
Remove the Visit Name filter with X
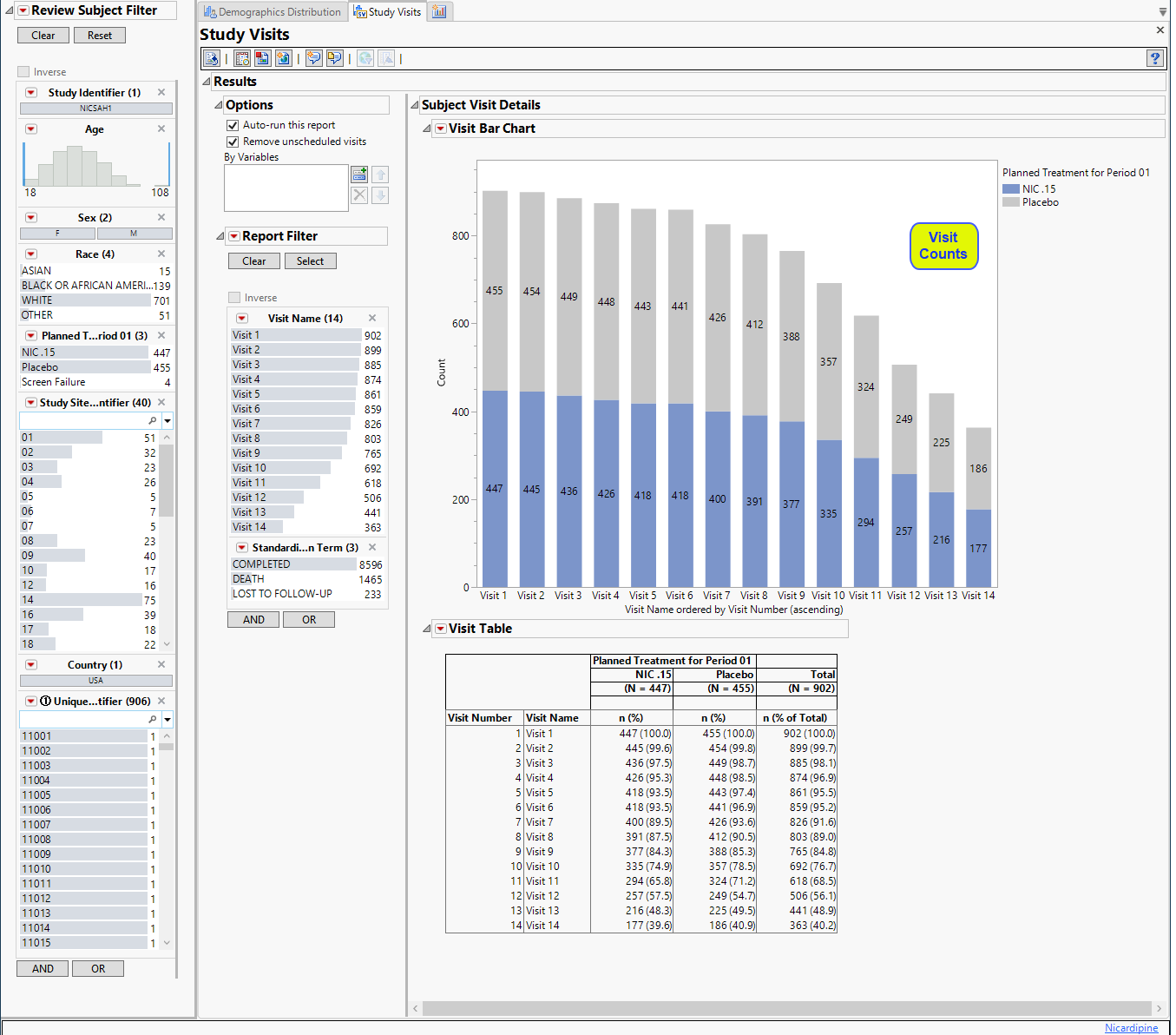click(x=372, y=319)
